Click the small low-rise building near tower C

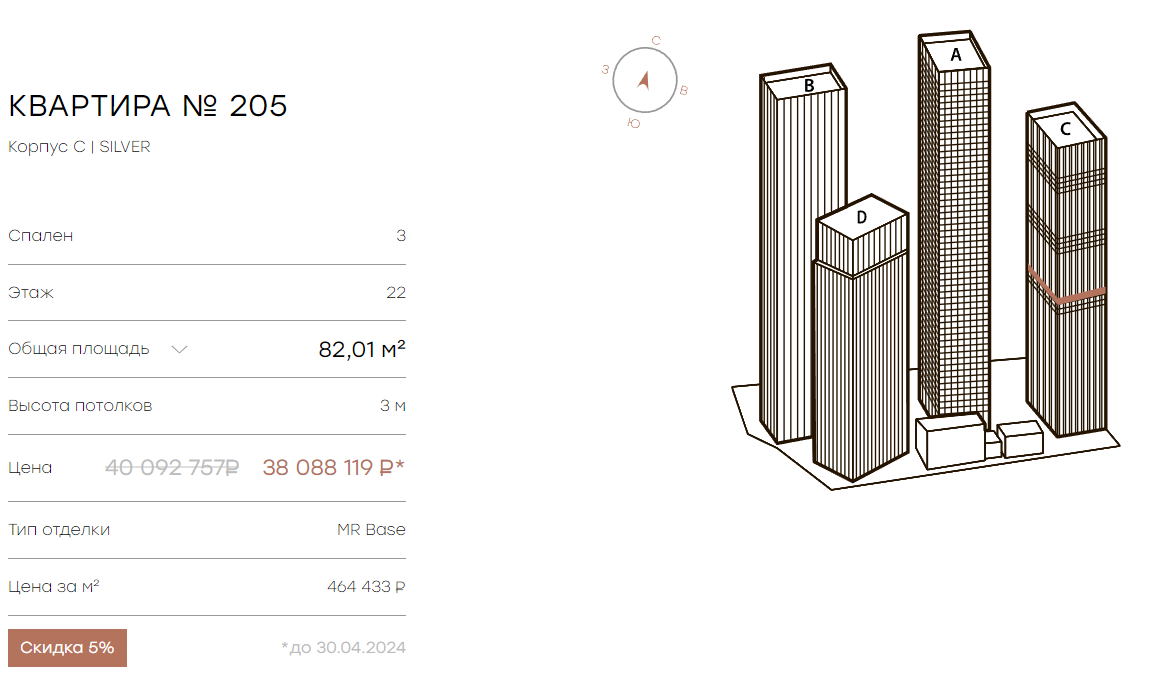1020,438
